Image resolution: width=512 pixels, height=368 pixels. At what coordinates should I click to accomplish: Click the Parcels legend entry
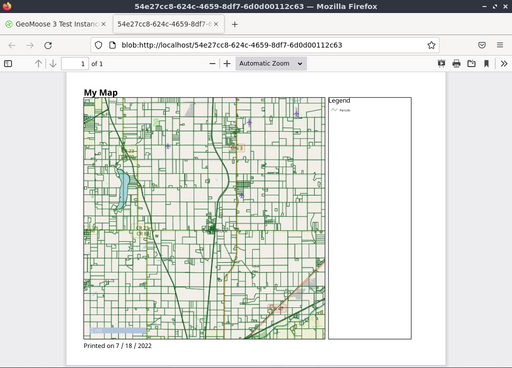point(341,110)
